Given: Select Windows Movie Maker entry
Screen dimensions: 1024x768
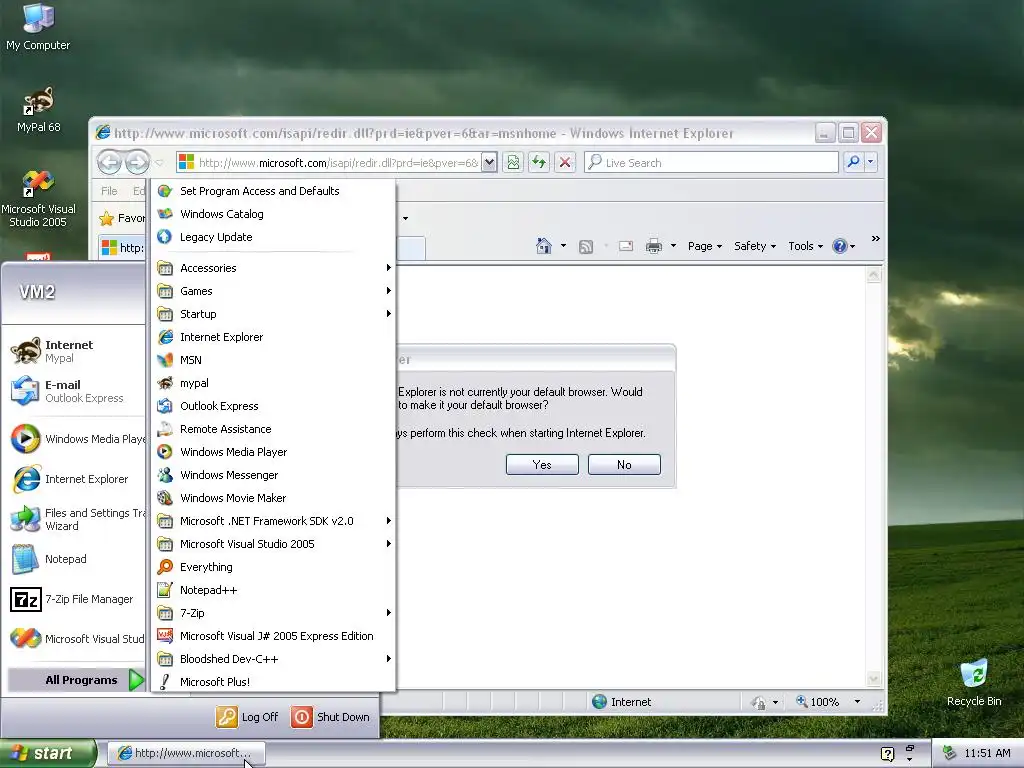Looking at the screenshot, I should [x=274, y=498].
